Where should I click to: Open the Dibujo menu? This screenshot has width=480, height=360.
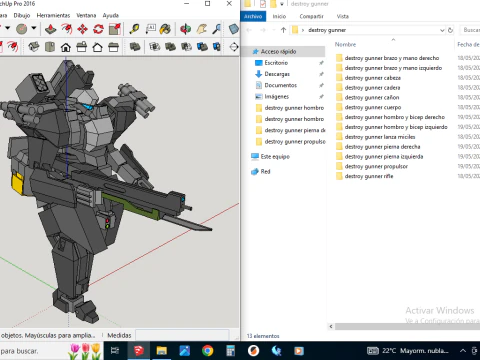[22, 15]
